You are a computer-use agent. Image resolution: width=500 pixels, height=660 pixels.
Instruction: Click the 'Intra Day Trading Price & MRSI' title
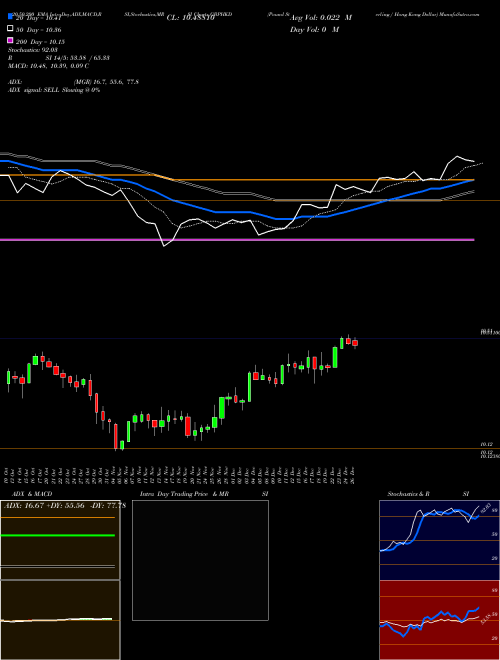(x=204, y=494)
